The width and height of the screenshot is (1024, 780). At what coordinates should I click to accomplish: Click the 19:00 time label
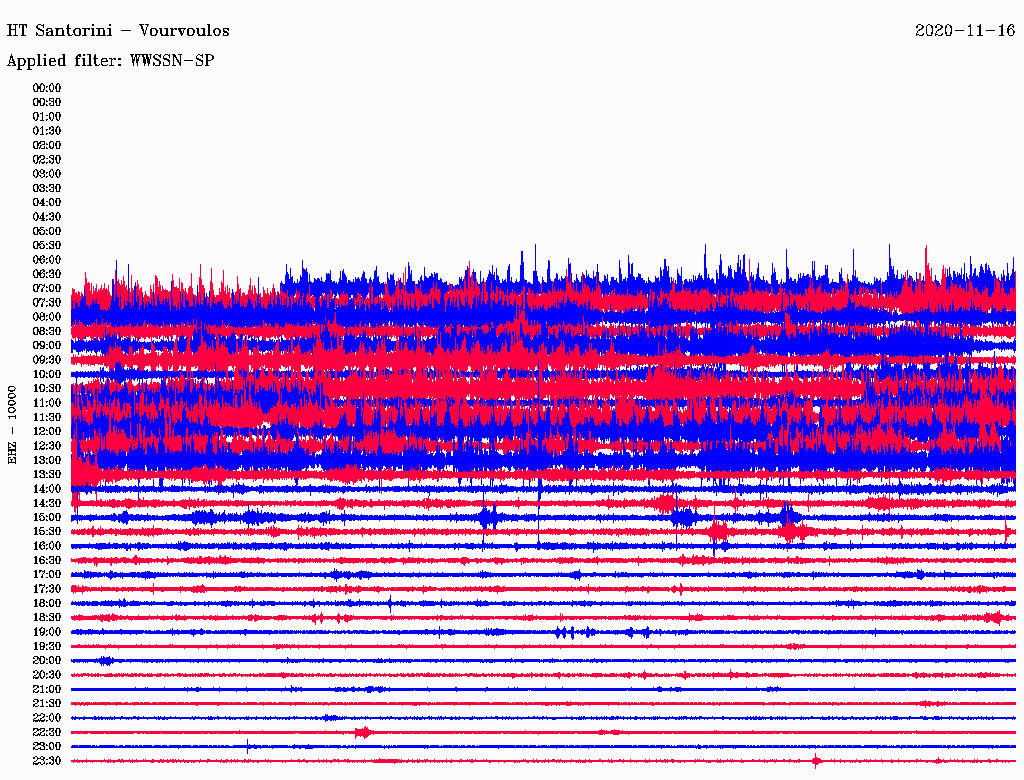[47, 632]
